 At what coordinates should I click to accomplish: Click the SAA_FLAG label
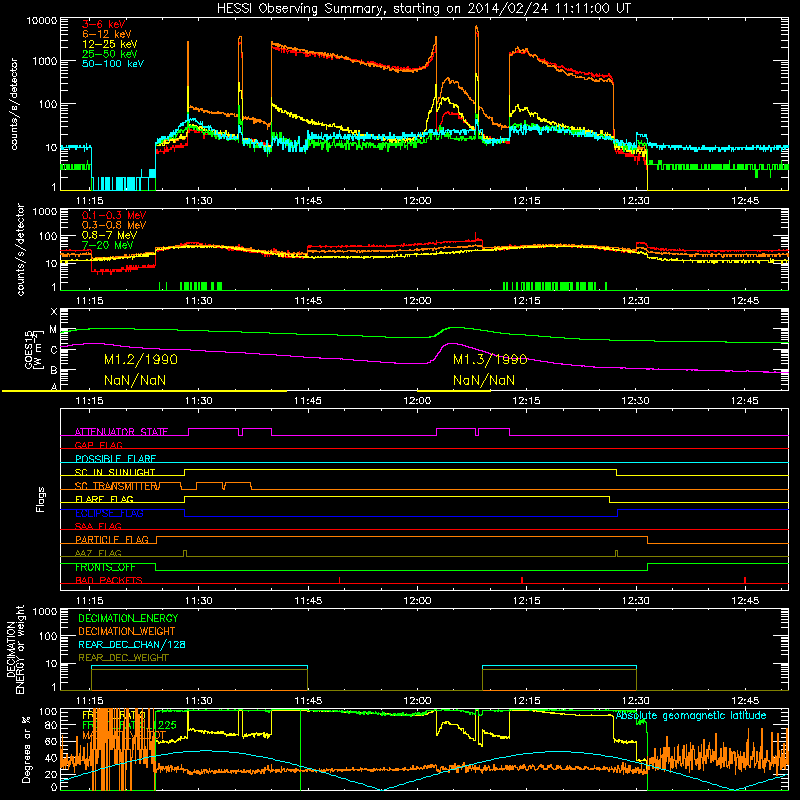[x=98, y=526]
